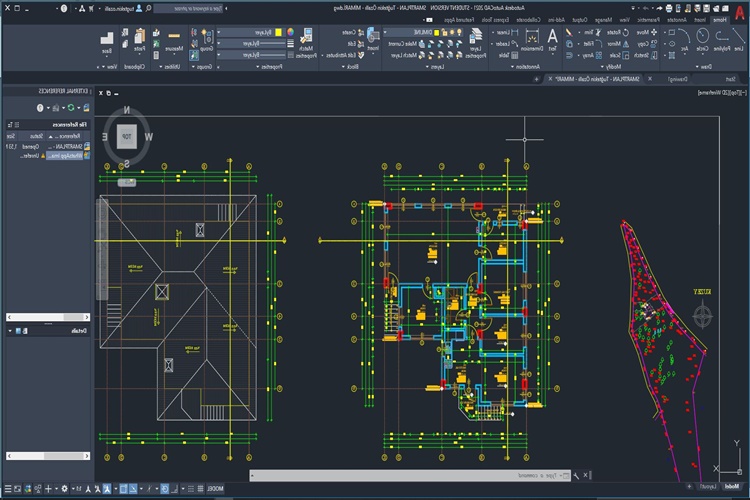Click the color wheel icon in Properties panel
The image size is (750, 500).
click(x=290, y=32)
